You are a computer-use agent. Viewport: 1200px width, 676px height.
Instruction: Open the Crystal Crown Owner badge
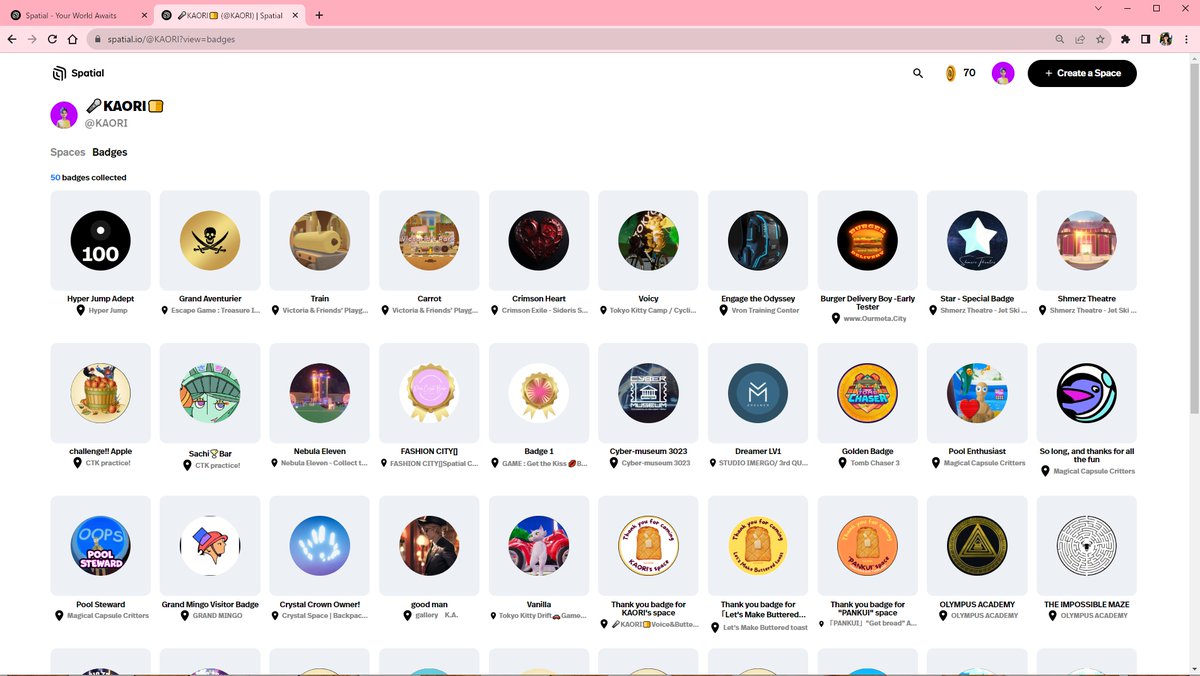click(x=320, y=546)
